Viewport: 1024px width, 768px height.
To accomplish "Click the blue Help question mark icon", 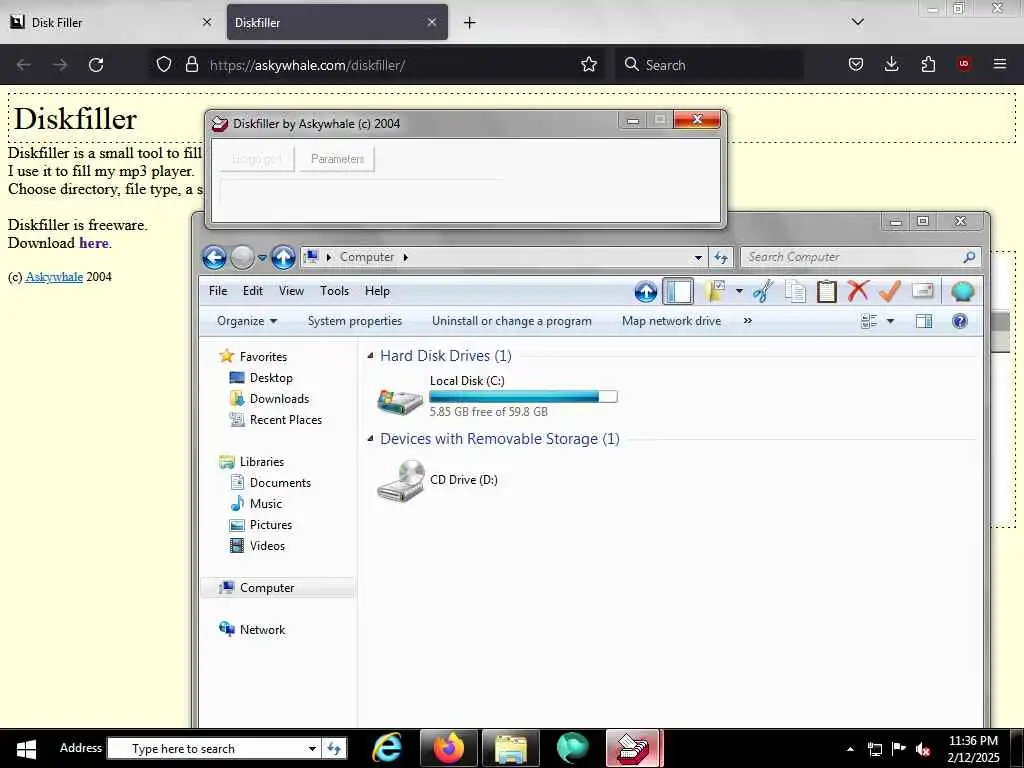I will [x=959, y=321].
